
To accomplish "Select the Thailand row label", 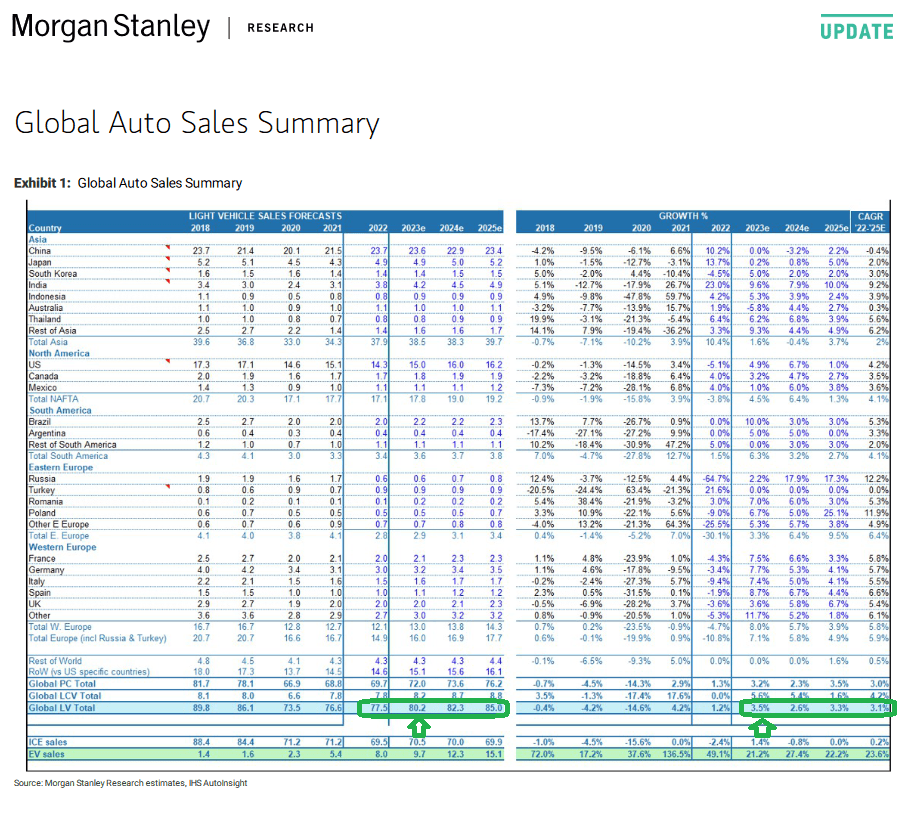I will click(x=45, y=319).
